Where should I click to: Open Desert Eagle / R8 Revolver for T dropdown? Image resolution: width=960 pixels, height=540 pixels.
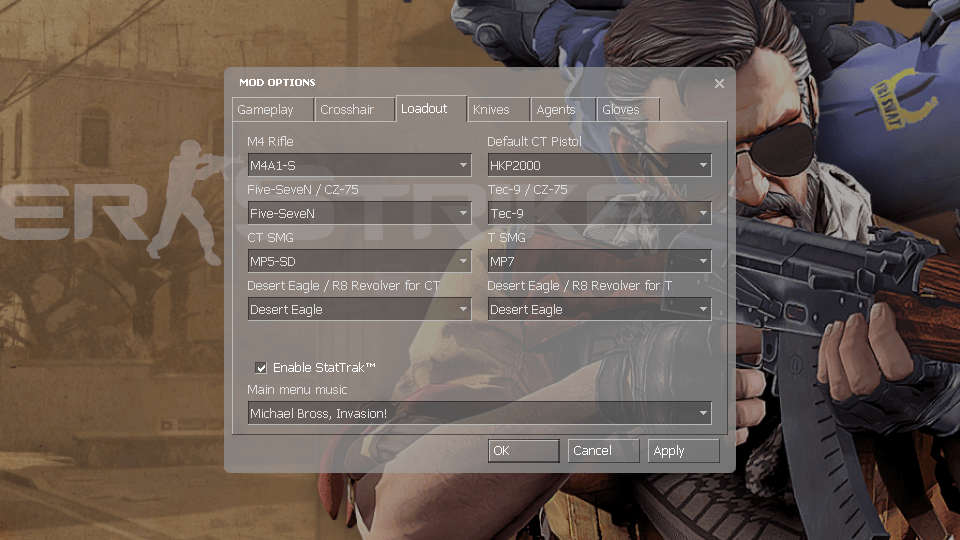pos(599,309)
